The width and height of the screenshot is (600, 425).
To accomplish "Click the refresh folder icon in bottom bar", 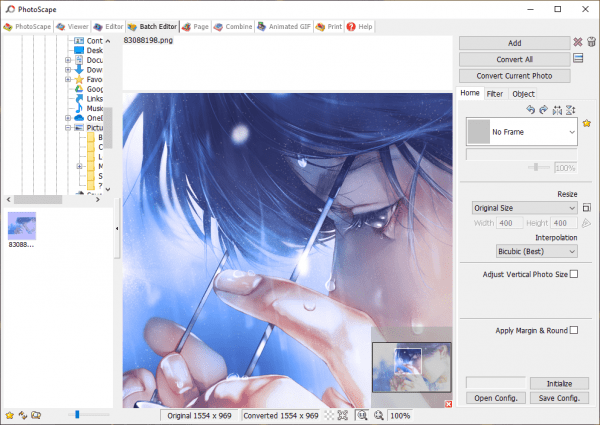I will (23, 415).
